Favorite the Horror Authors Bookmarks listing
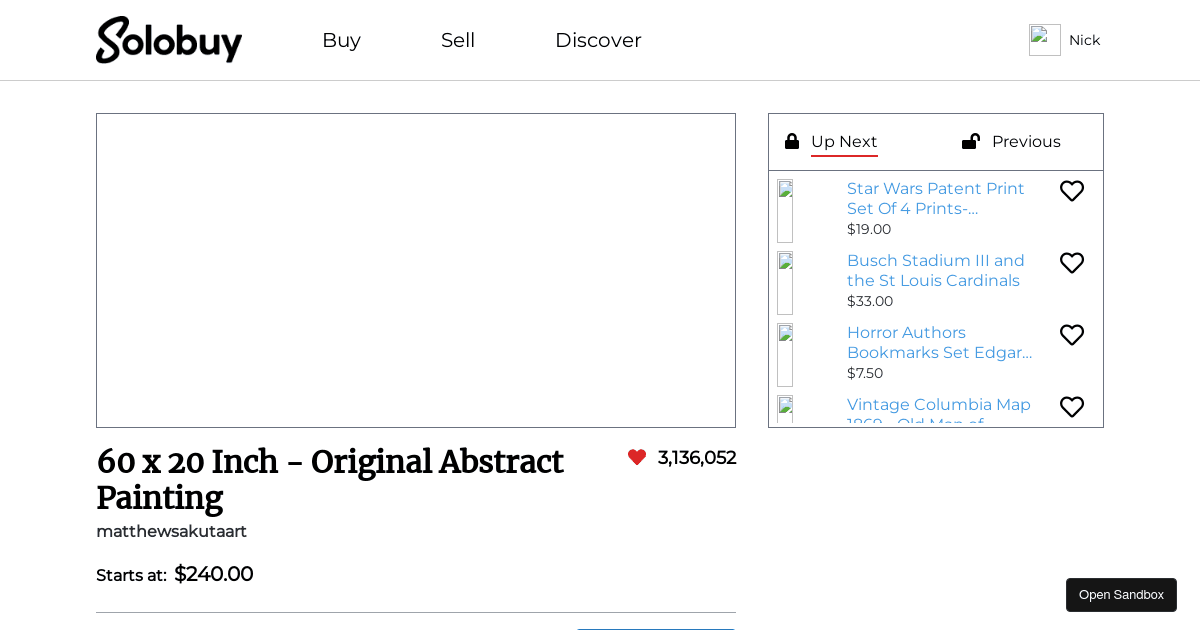The height and width of the screenshot is (630, 1200). [1072, 335]
